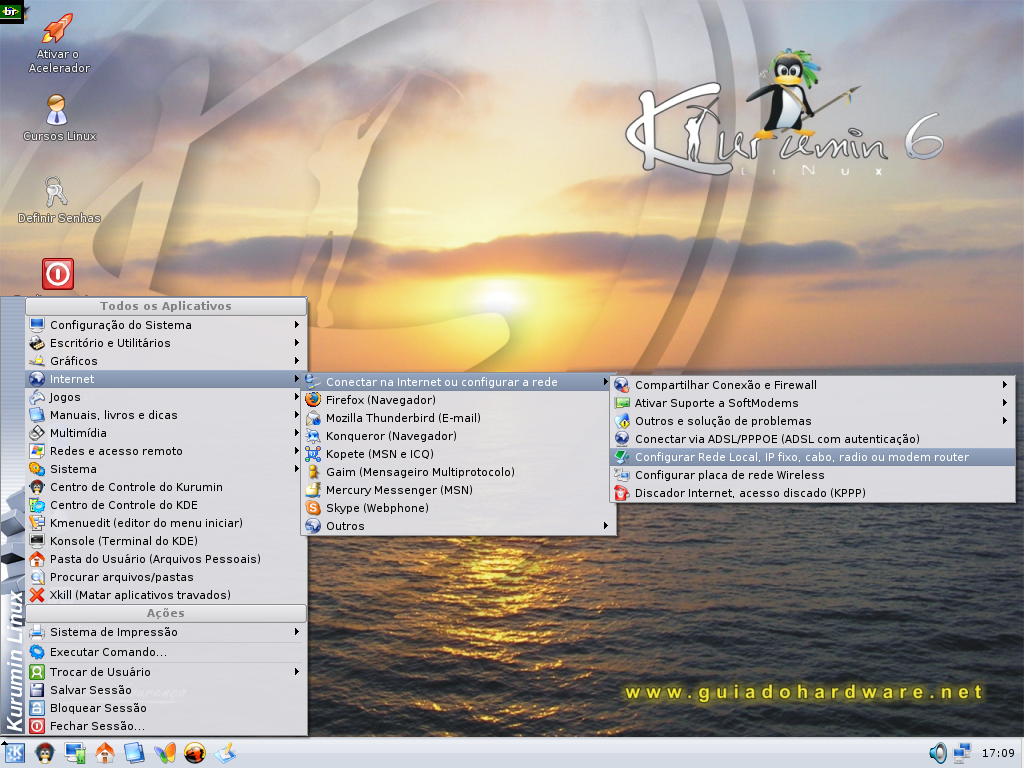Click the 'br' keyboard layout indicator
The width and height of the screenshot is (1024, 768).
click(11, 11)
